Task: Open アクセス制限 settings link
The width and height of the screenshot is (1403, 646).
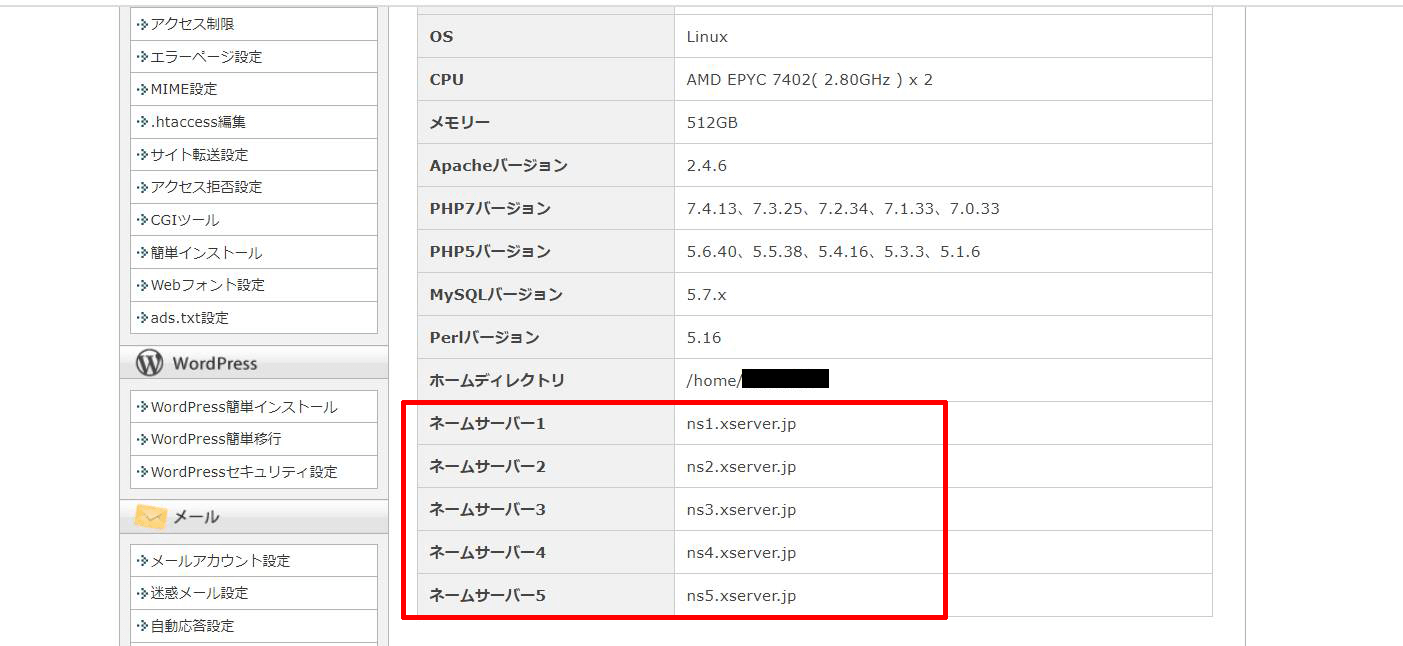Action: [192, 24]
